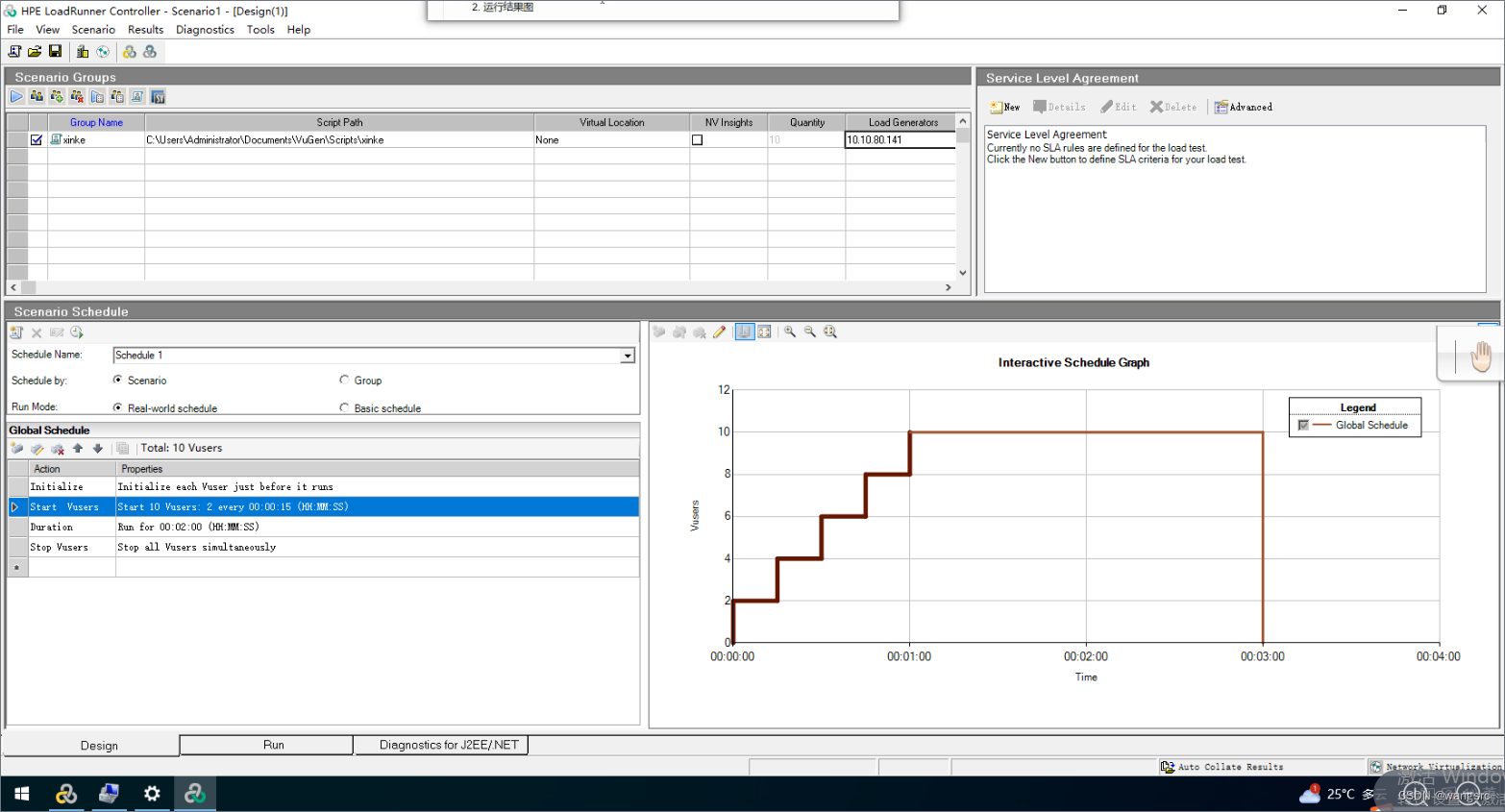Viewport: 1505px width, 812px height.
Task: Click the Start Time clock icon
Action: point(77,332)
